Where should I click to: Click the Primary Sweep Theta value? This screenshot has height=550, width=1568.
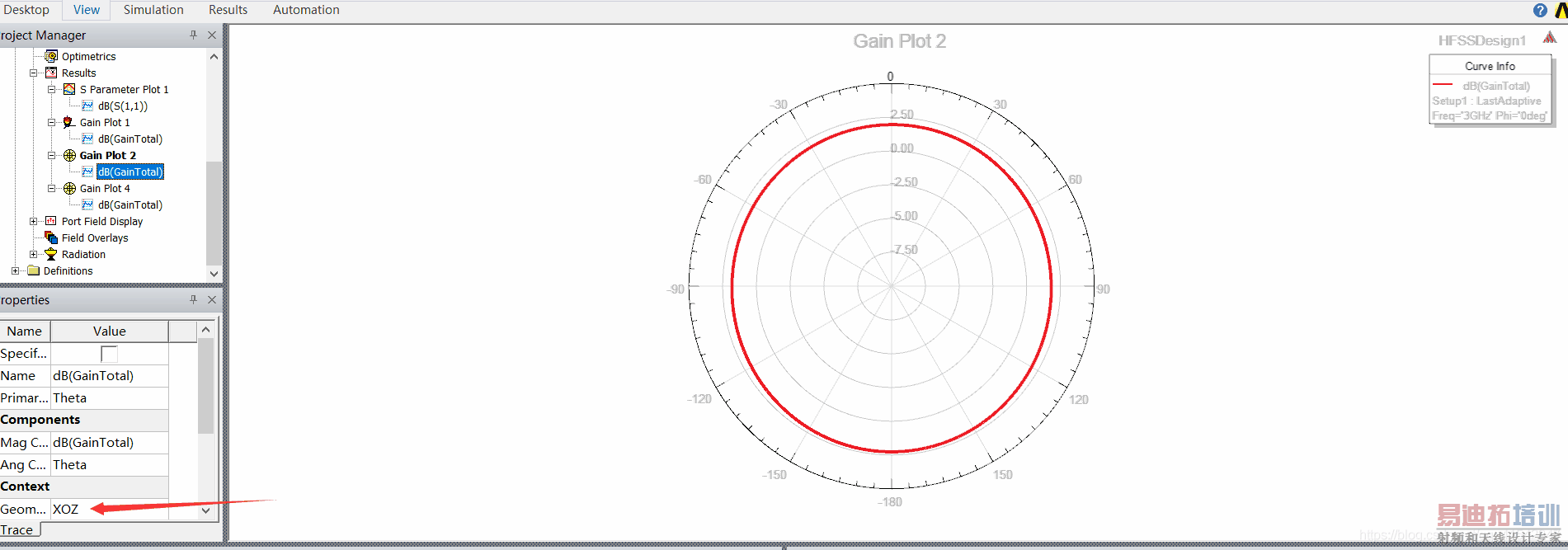[110, 398]
